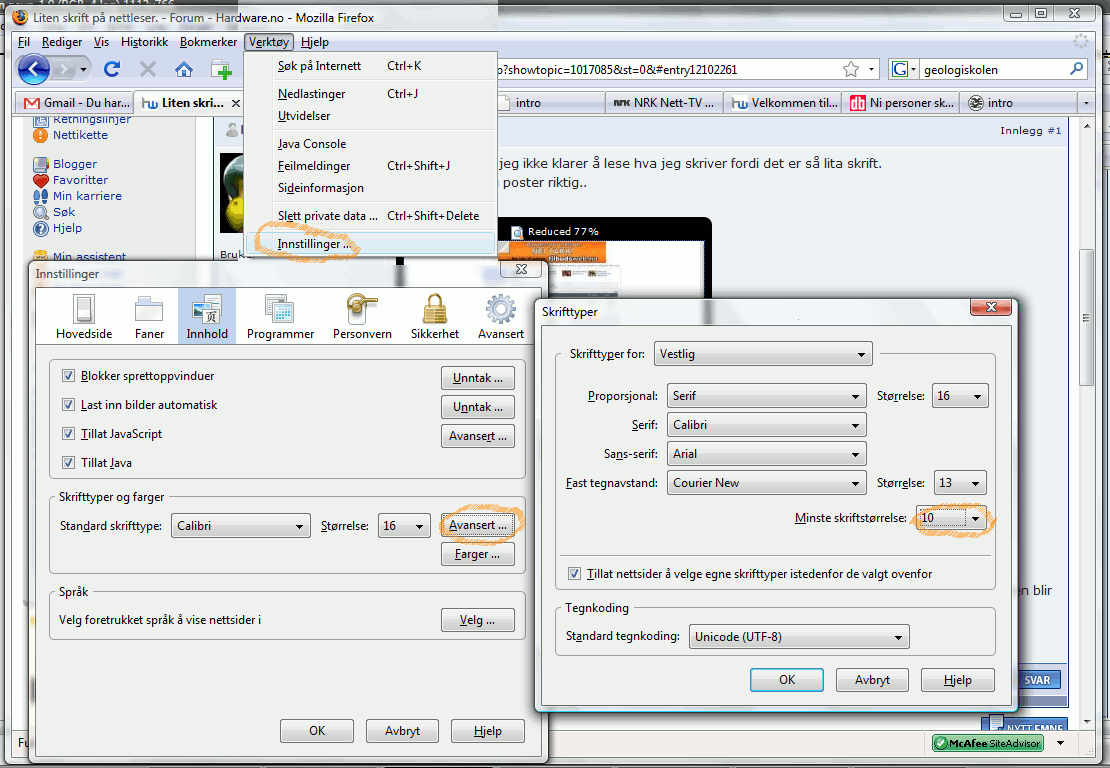This screenshot has width=1110, height=768.
Task: Bookmark the page with the star icon
Action: pos(851,69)
